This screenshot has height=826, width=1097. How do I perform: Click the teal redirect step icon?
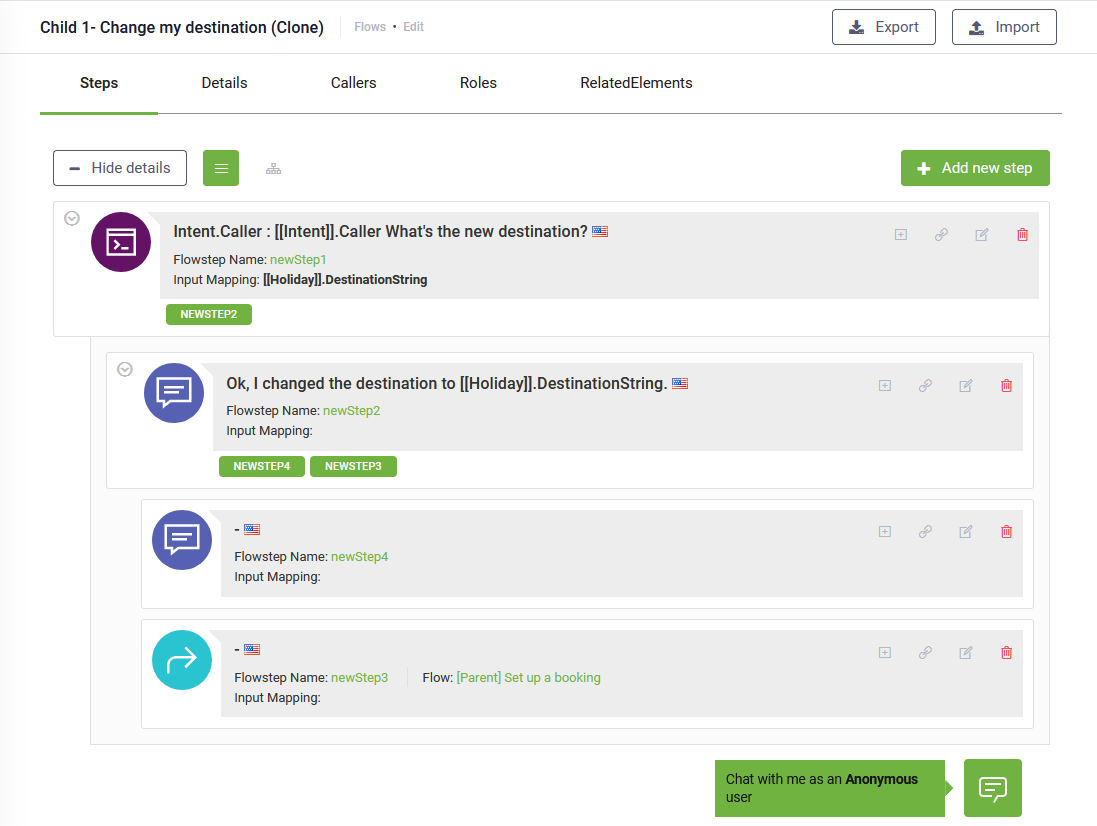pyautogui.click(x=182, y=660)
